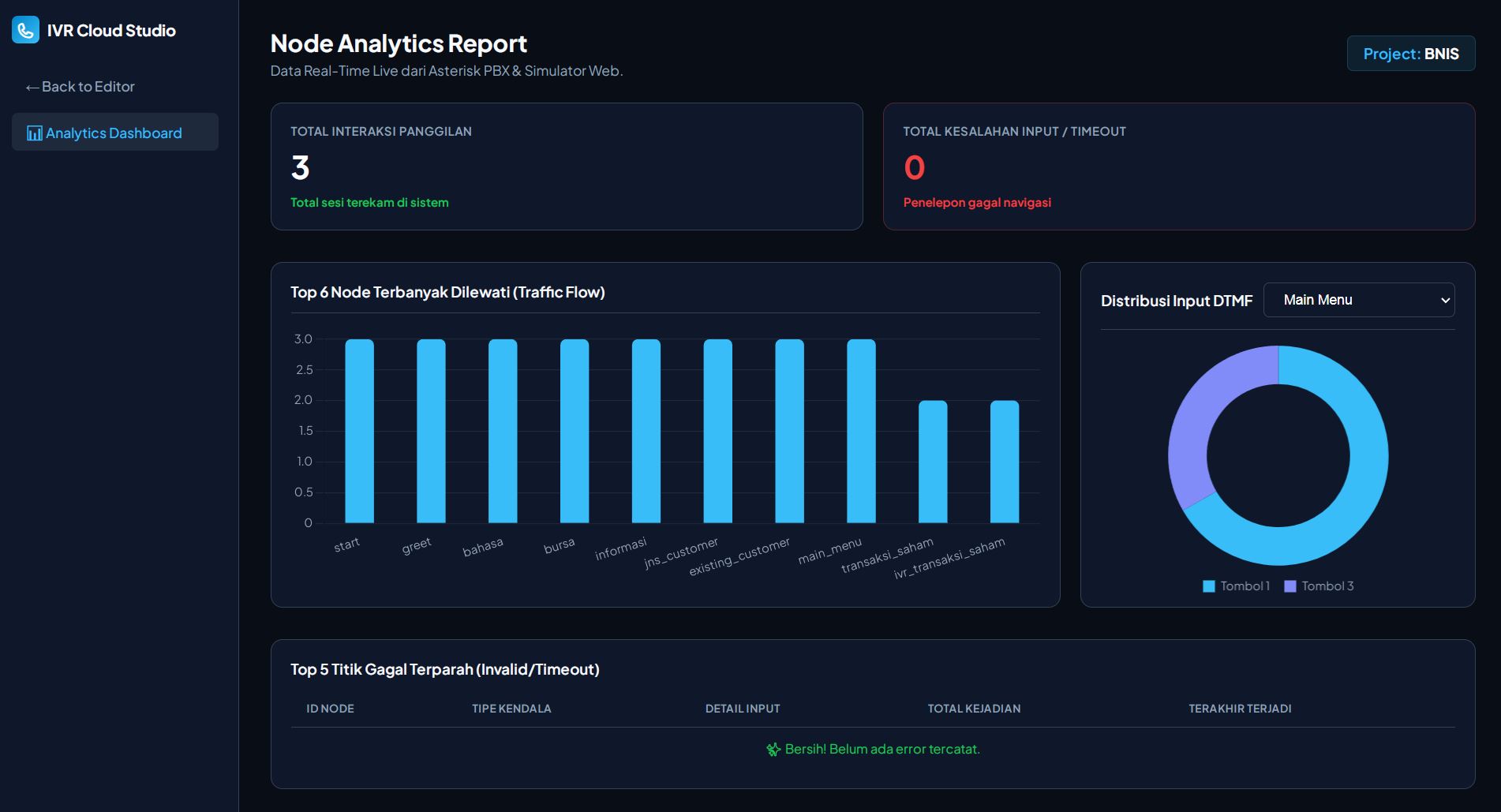Viewport: 1501px width, 812px height.
Task: Click the sparkle icon beside Bersih message
Action: 773,750
